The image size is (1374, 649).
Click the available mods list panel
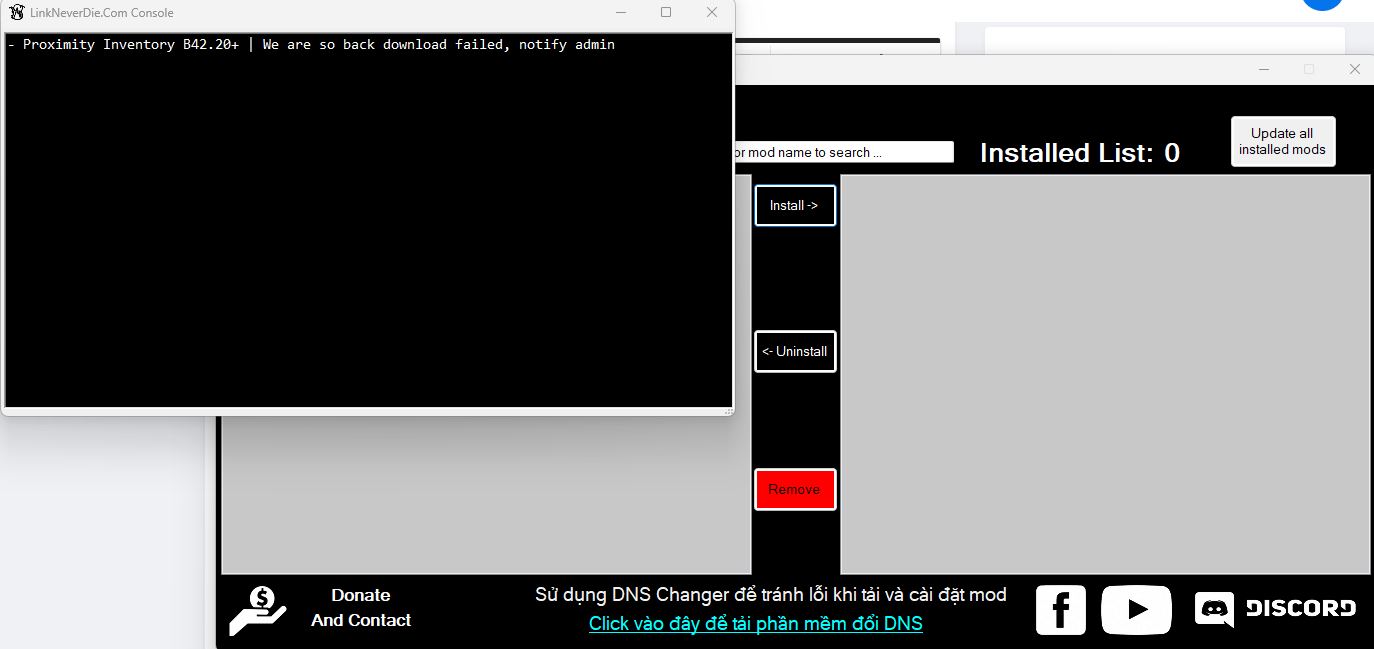click(486, 493)
